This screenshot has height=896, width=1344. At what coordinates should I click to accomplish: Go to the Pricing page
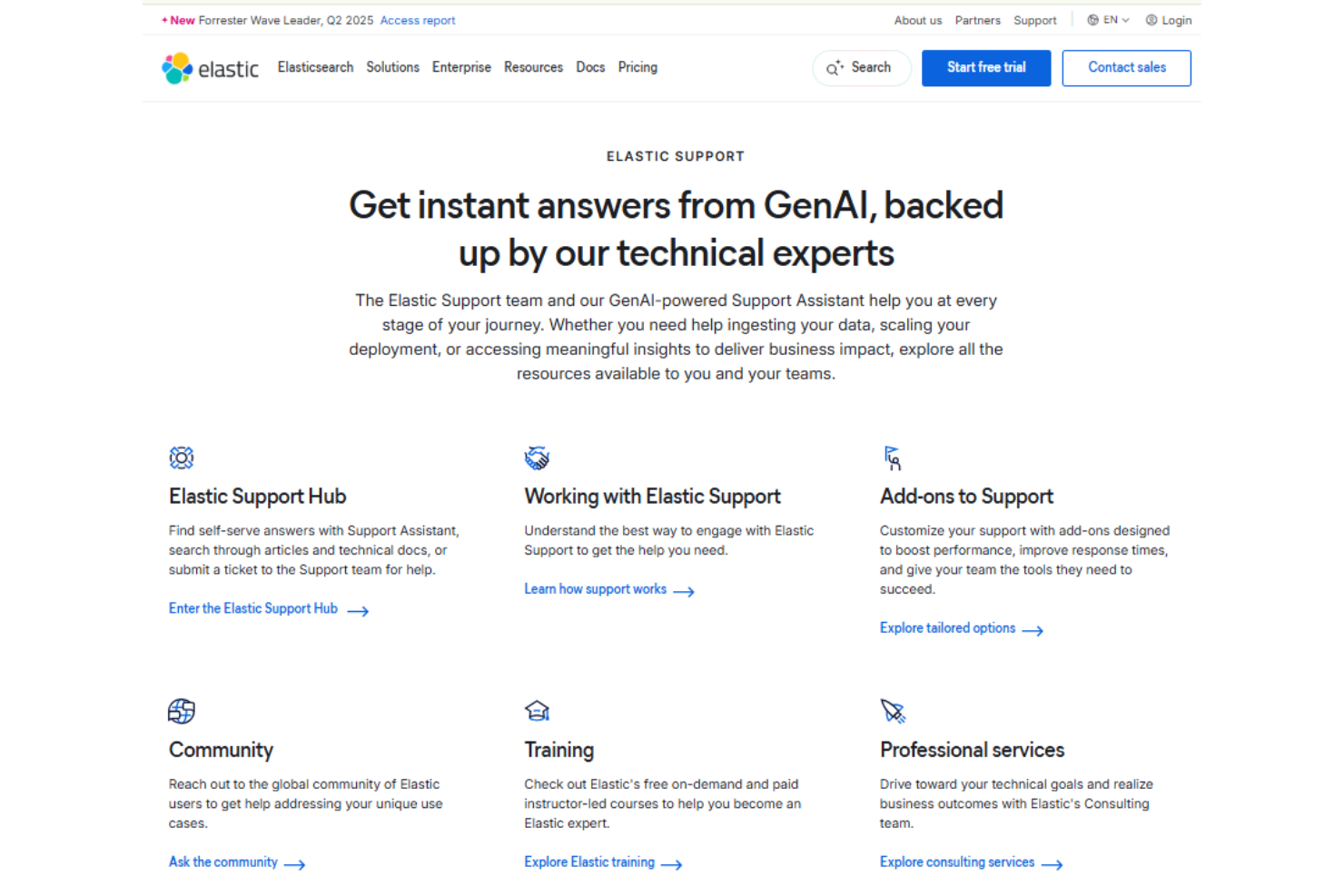(637, 67)
